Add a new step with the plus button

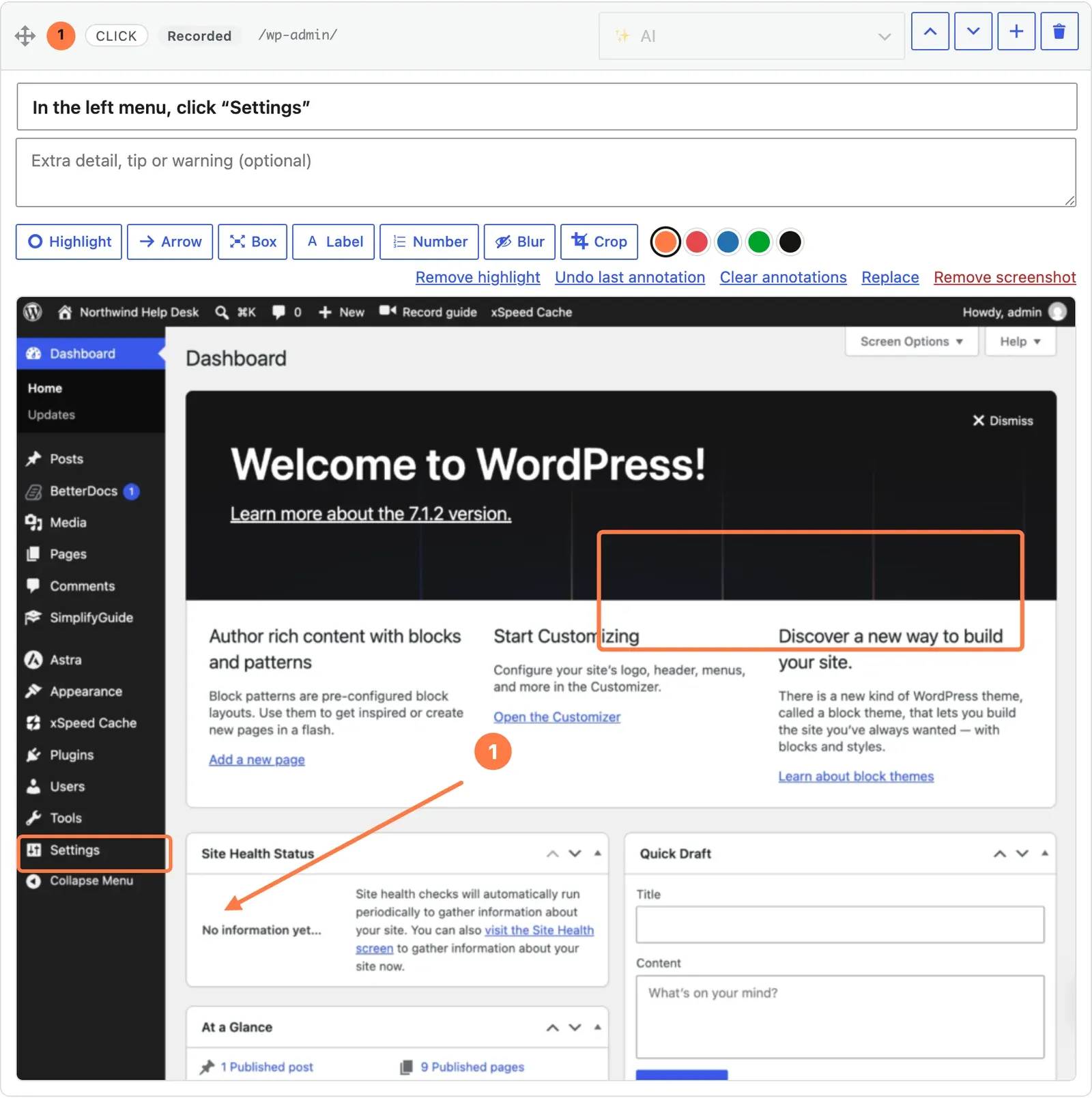click(x=1016, y=31)
